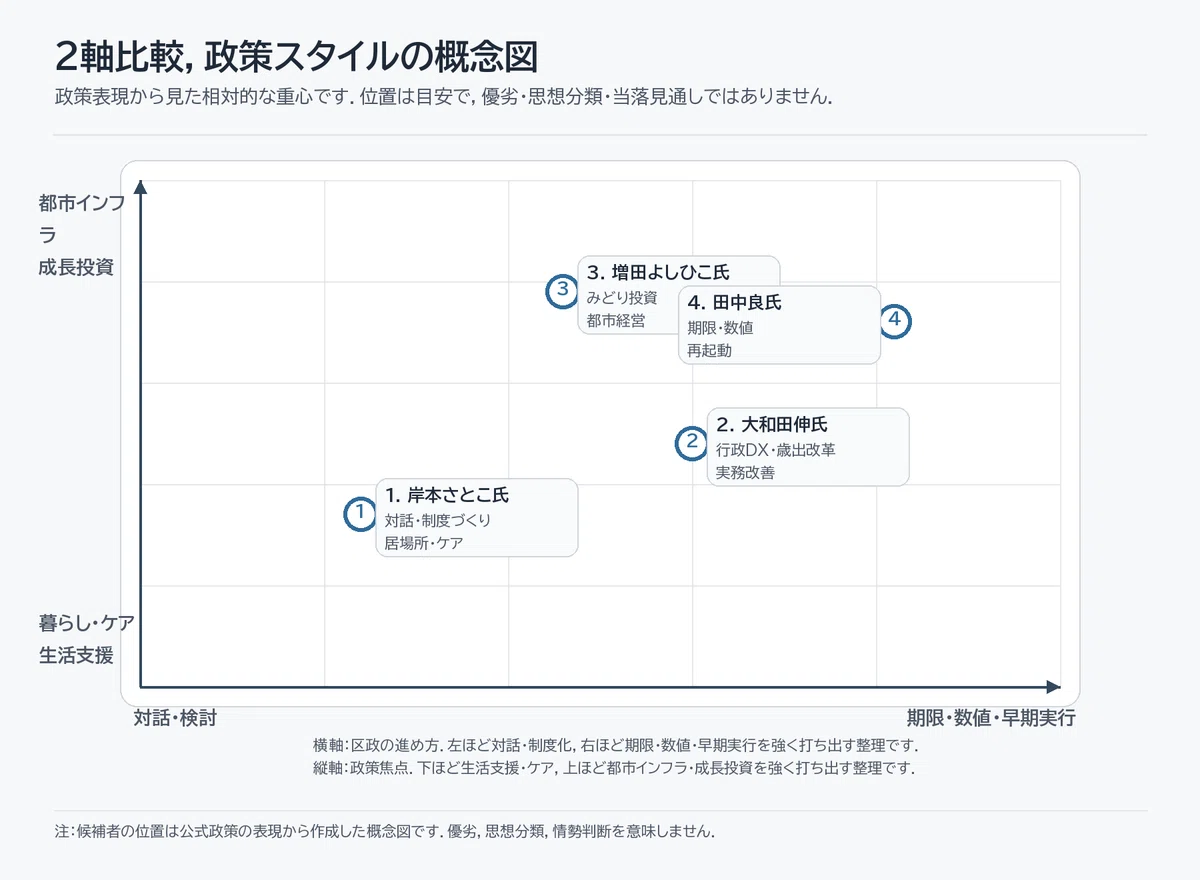Click the 暮らし・ケア 生活支援 axis label
This screenshot has width=1200, height=880.
[x=86, y=639]
